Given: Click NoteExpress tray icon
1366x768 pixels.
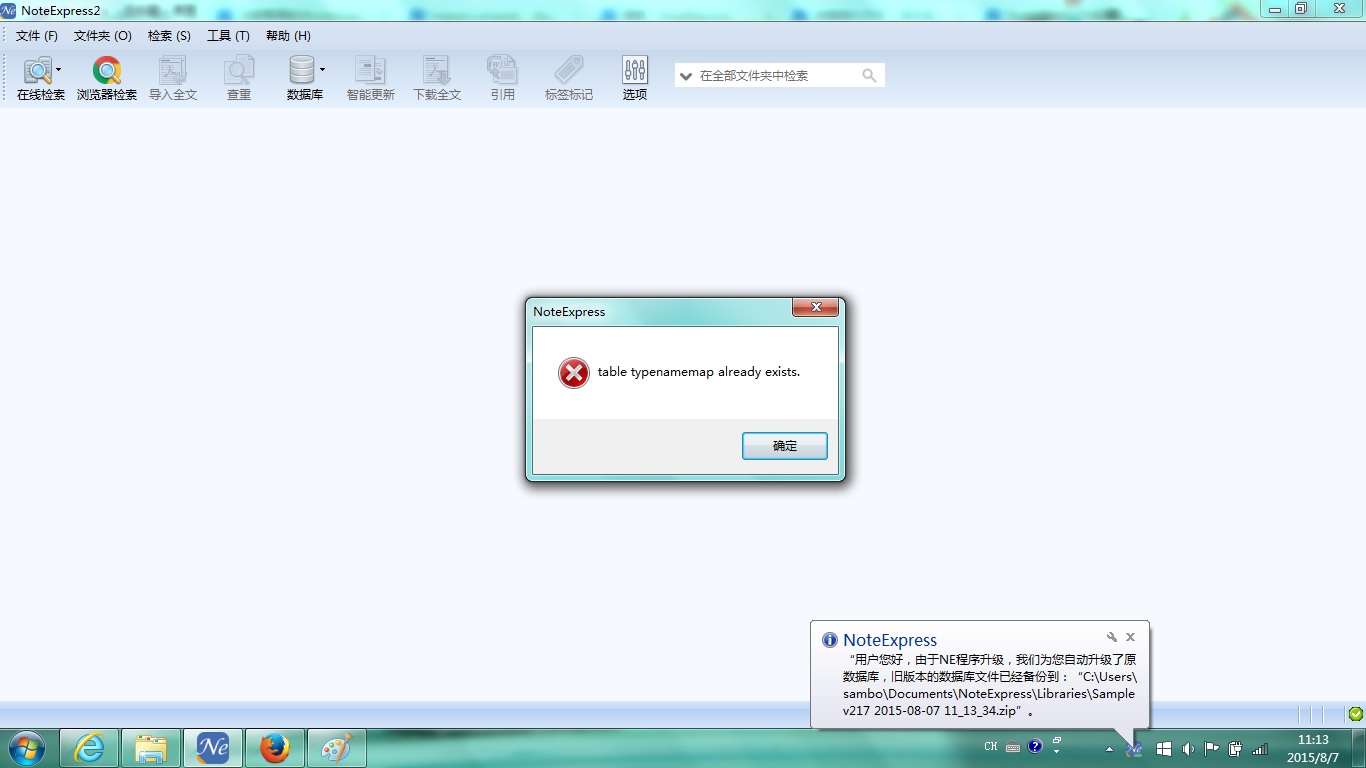Looking at the screenshot, I should pos(1134,748).
